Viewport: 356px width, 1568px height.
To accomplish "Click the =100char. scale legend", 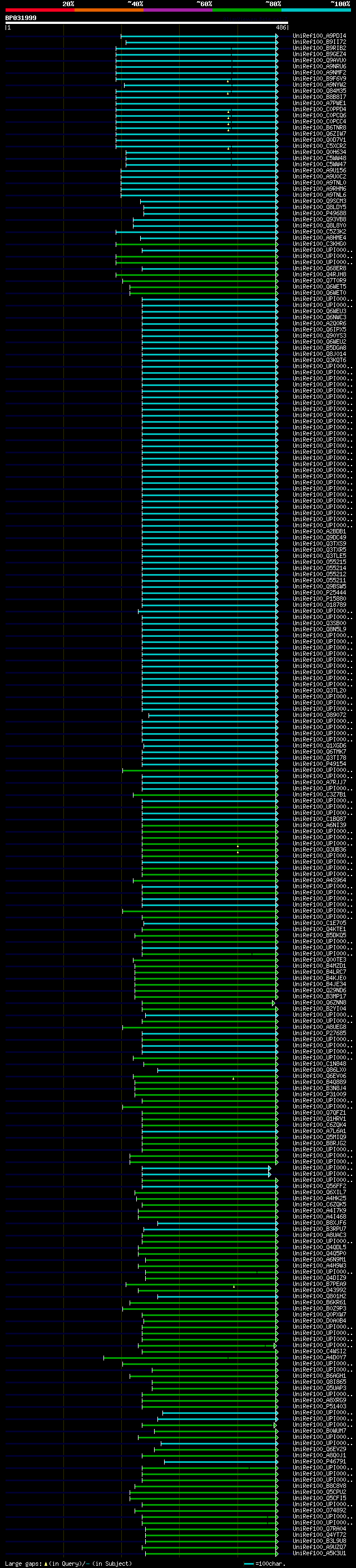I will pos(264,1564).
